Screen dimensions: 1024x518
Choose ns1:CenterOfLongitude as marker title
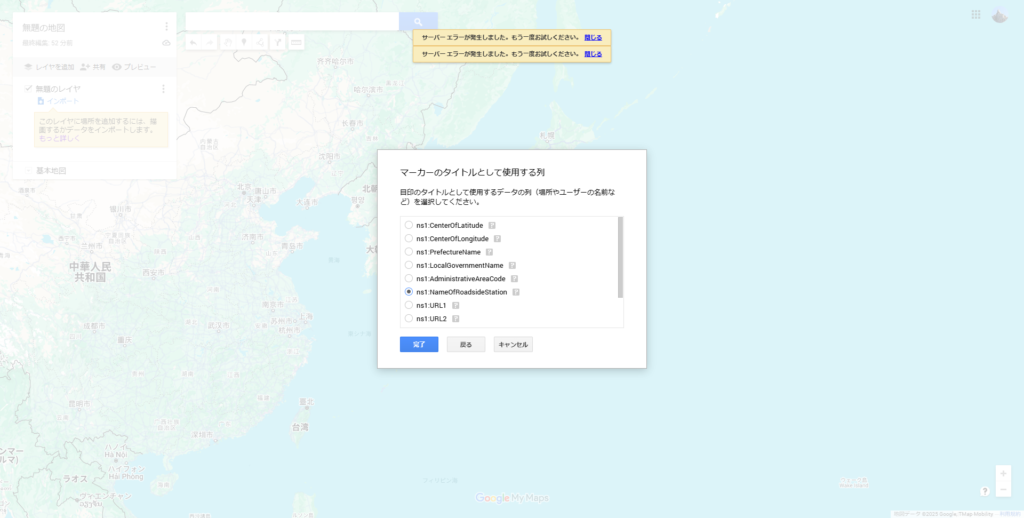pos(409,238)
